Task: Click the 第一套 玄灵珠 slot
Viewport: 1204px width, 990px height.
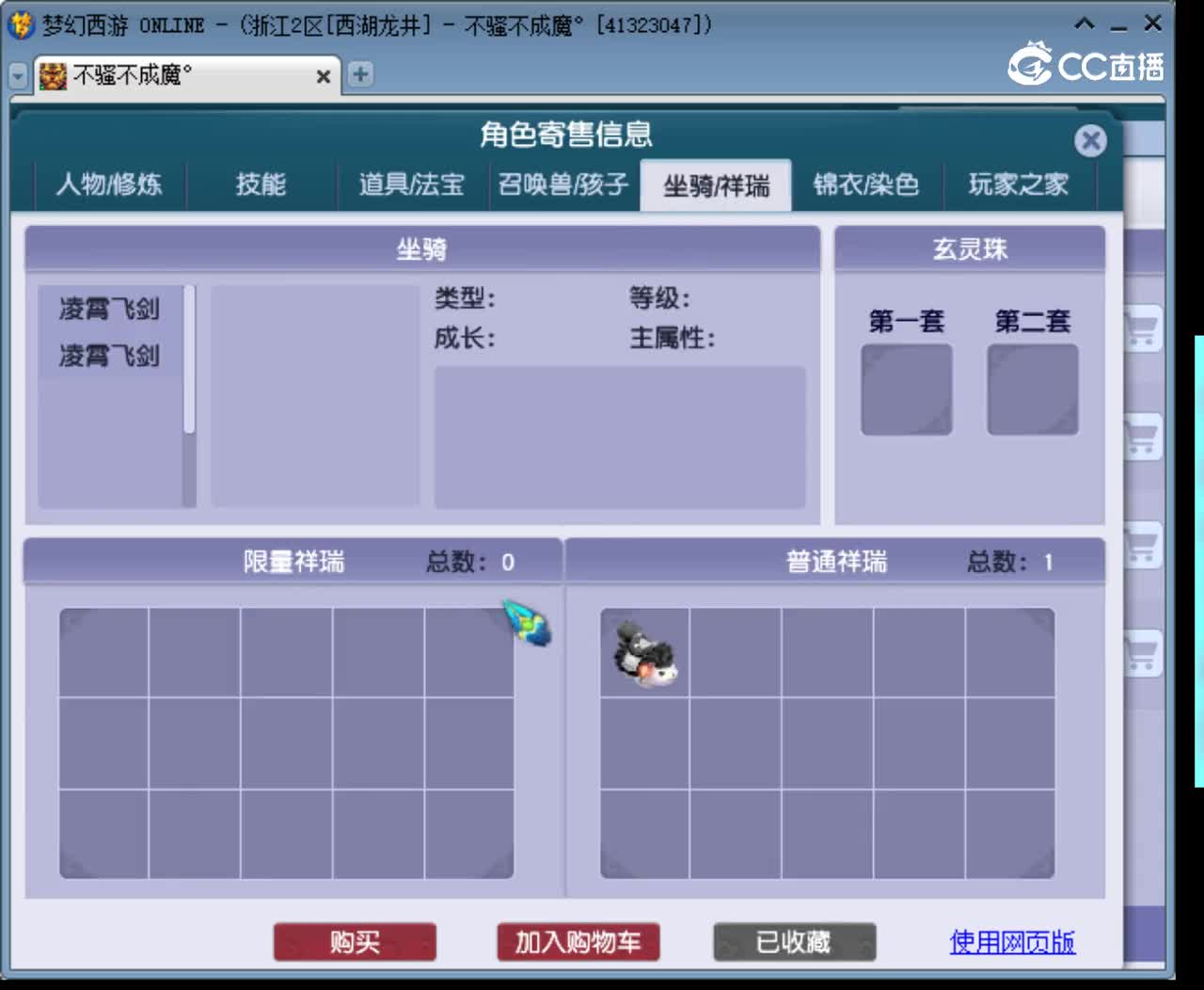Action: tap(907, 390)
